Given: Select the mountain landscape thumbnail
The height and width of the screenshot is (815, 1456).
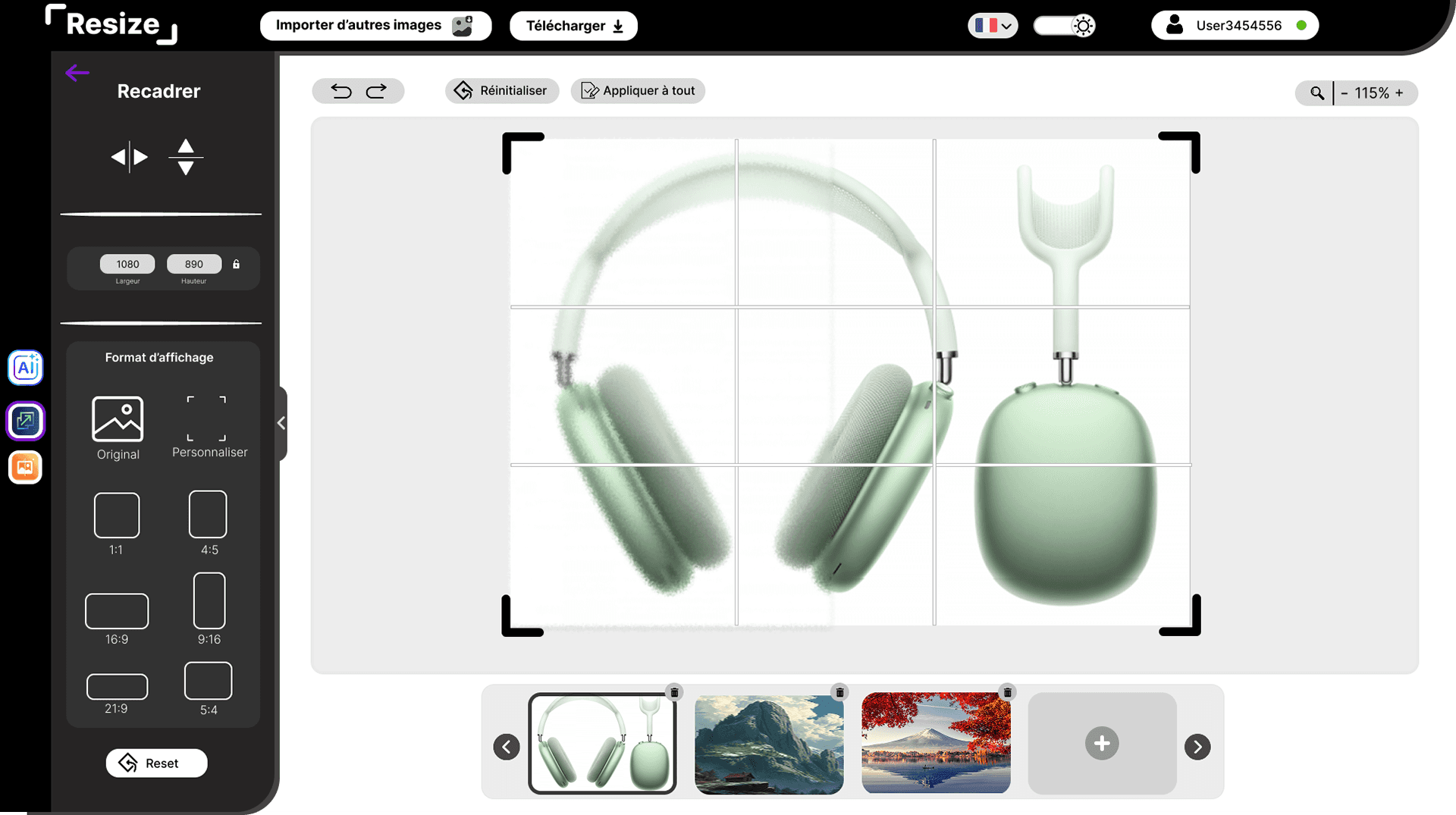Looking at the screenshot, I should tap(769, 744).
